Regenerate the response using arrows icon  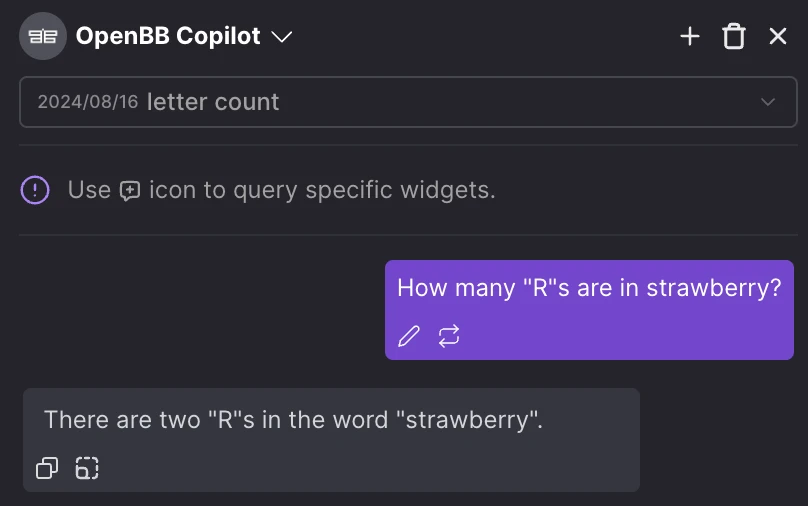point(449,336)
